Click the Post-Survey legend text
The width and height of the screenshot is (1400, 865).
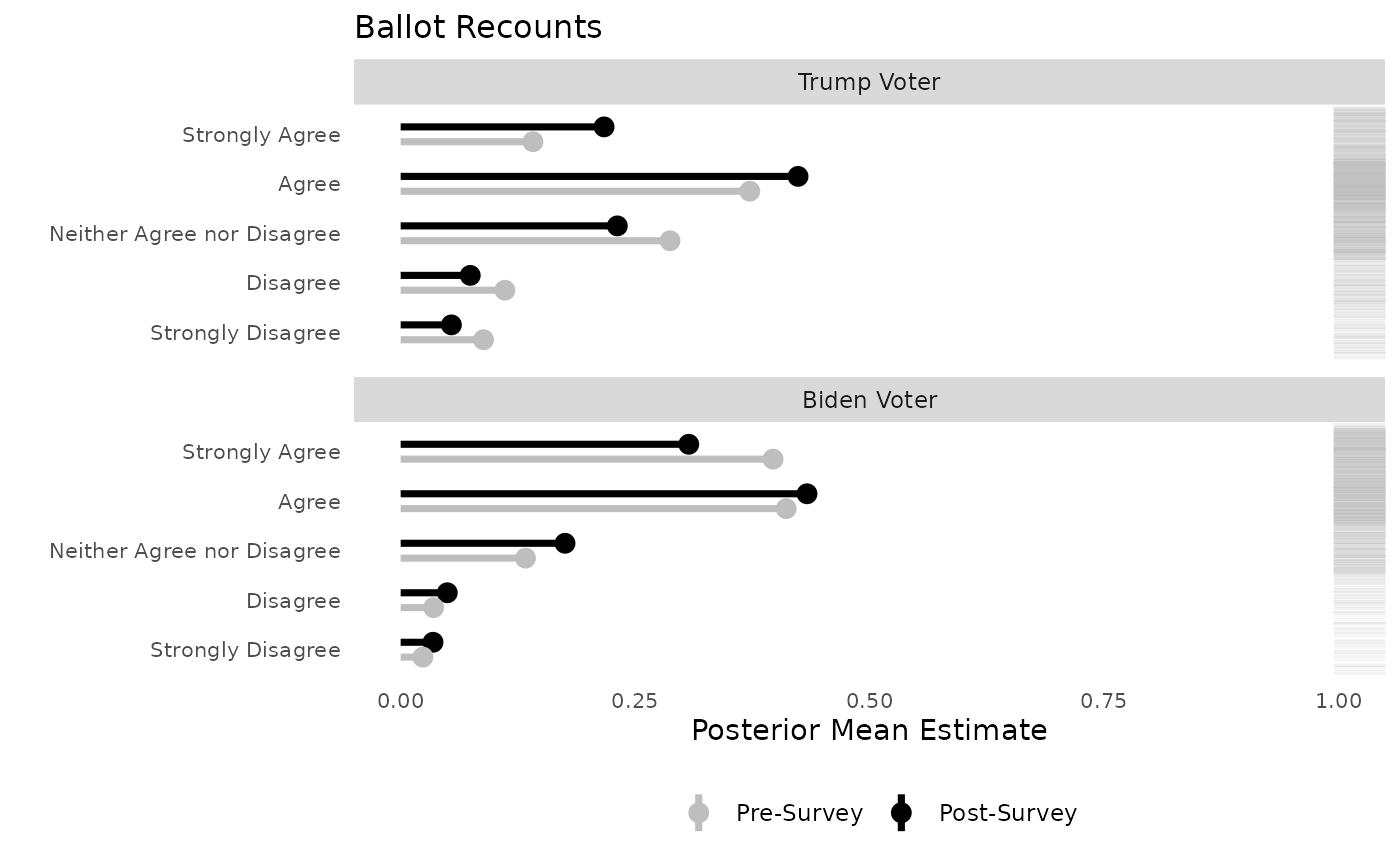click(1008, 813)
